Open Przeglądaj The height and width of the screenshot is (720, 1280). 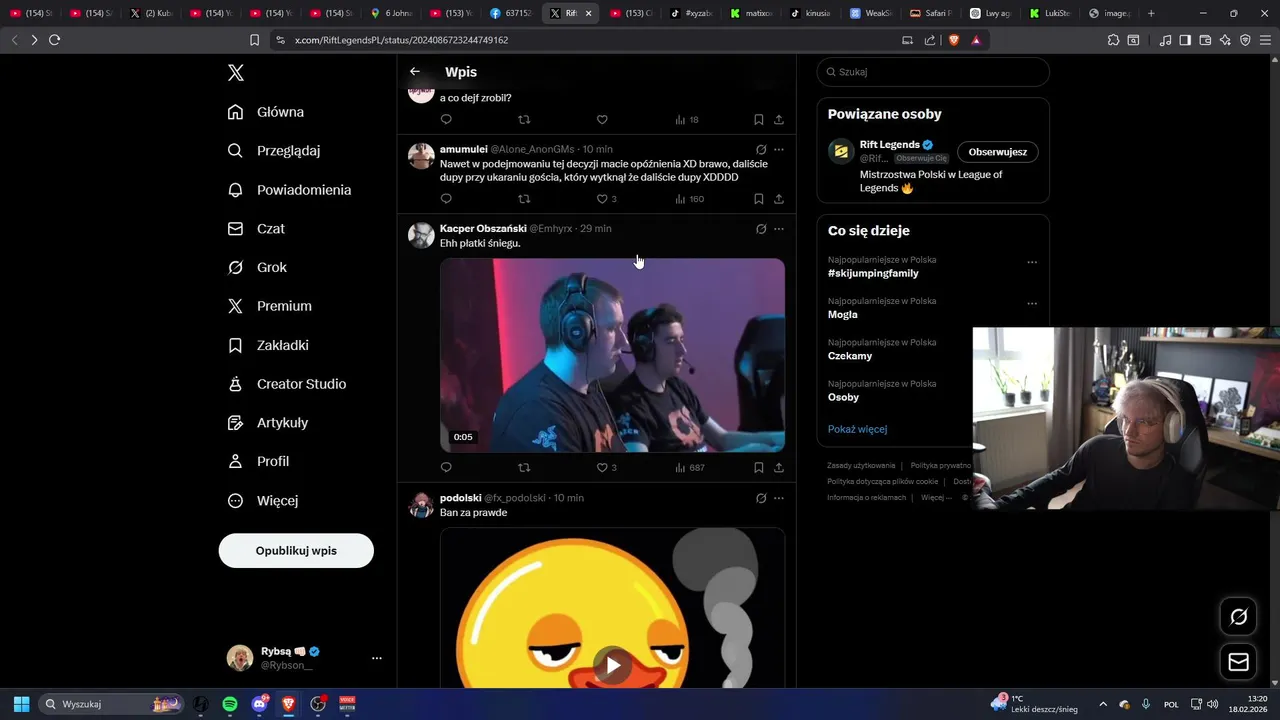pyautogui.click(x=274, y=151)
